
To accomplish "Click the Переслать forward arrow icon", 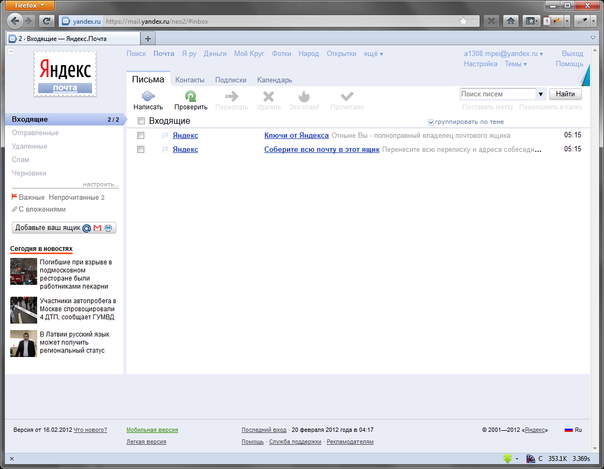I will click(232, 96).
